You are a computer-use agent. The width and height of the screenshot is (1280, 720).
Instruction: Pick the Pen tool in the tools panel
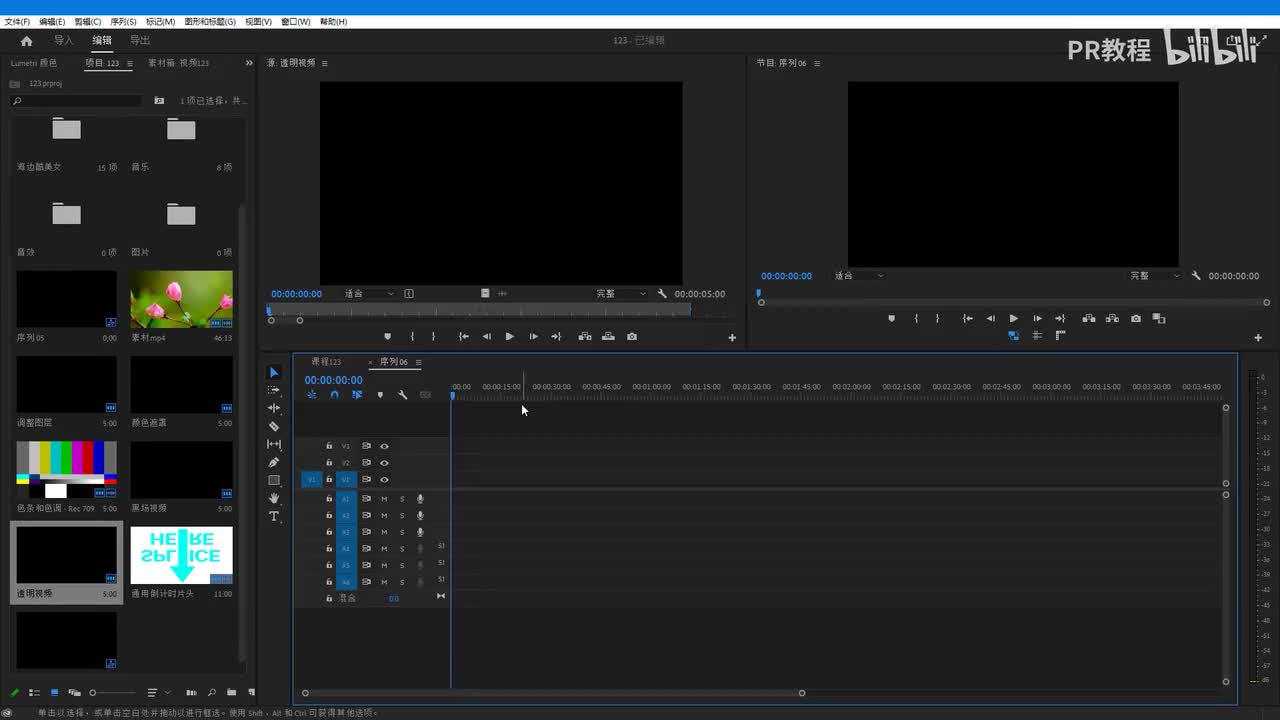pyautogui.click(x=274, y=462)
